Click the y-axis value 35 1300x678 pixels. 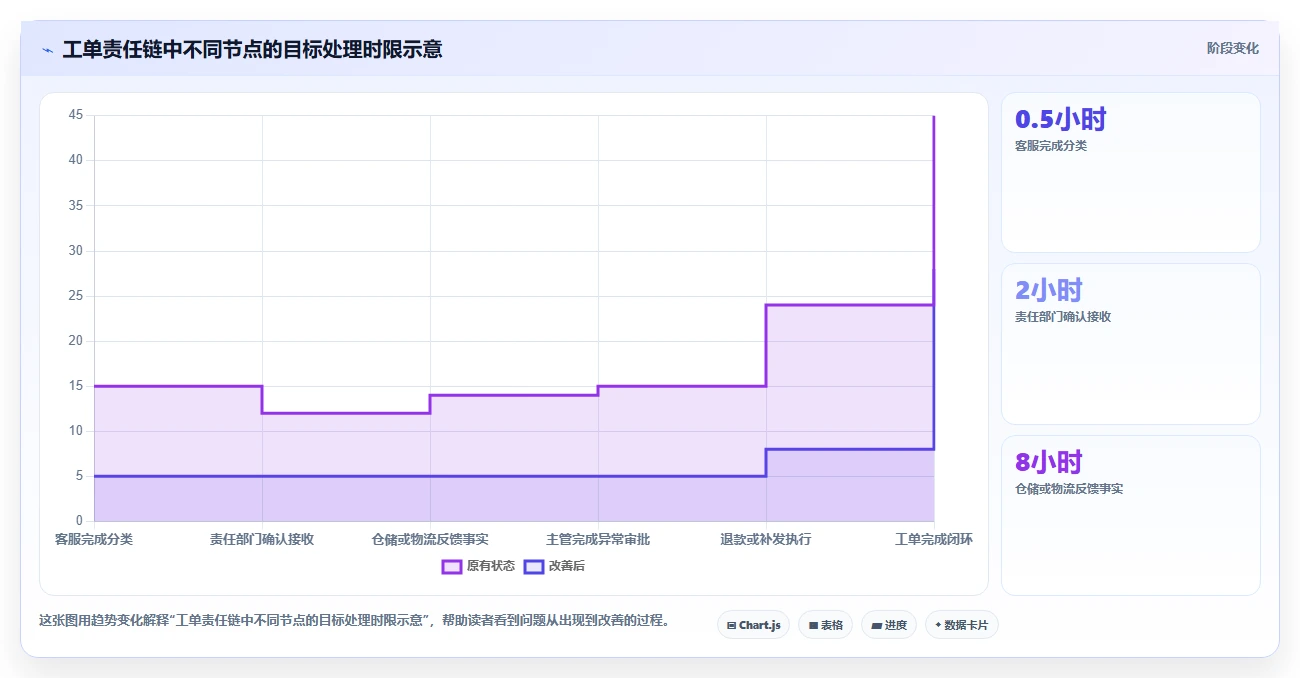click(x=76, y=205)
